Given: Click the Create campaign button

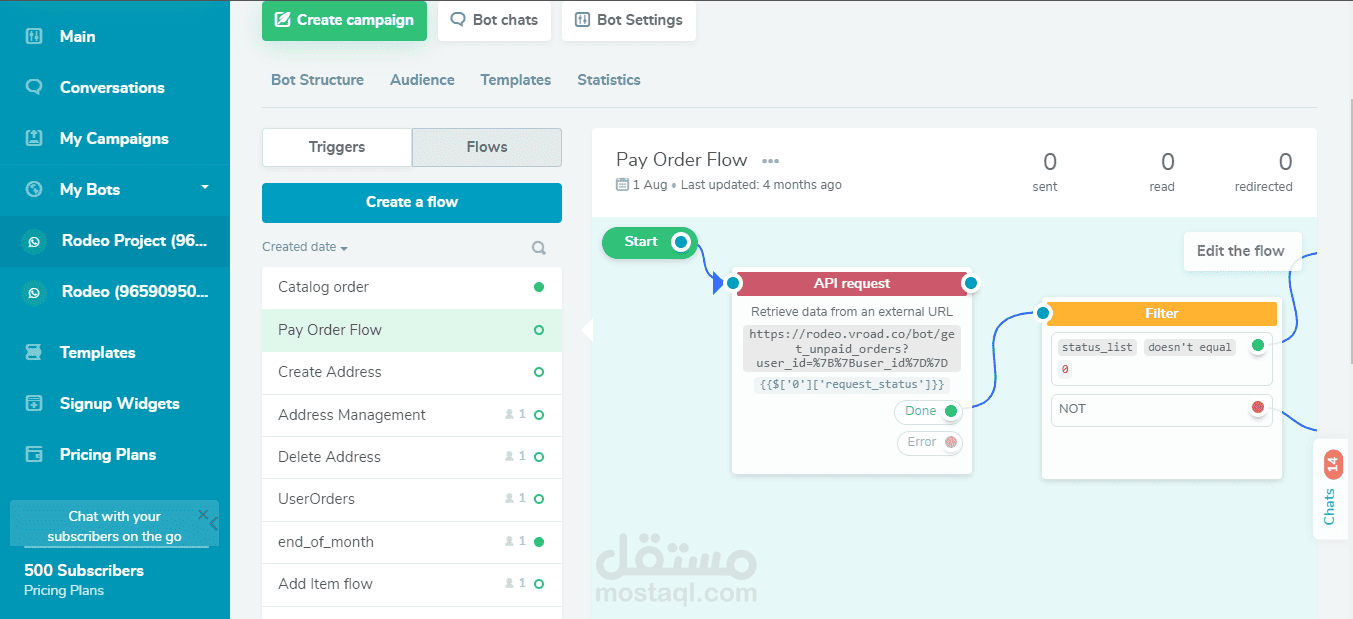Looking at the screenshot, I should (344, 20).
